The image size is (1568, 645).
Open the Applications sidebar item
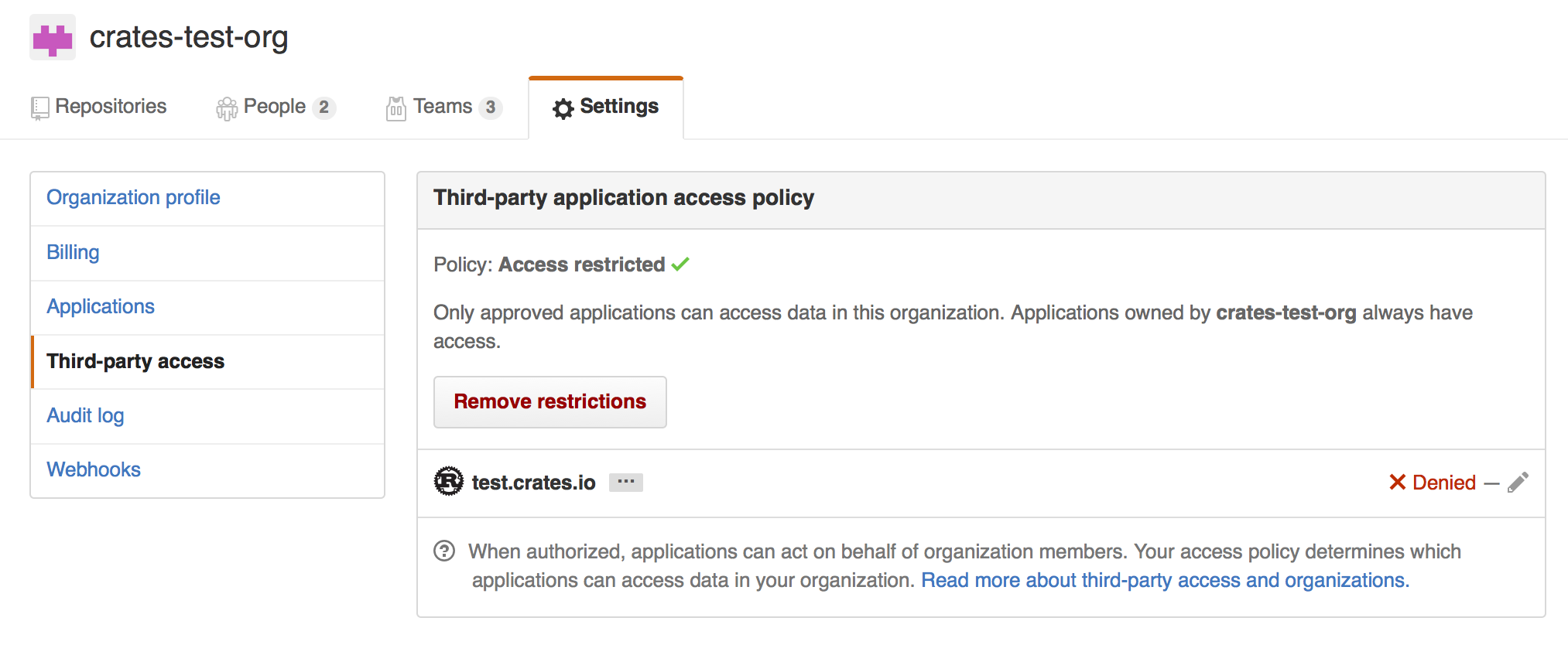point(101,307)
